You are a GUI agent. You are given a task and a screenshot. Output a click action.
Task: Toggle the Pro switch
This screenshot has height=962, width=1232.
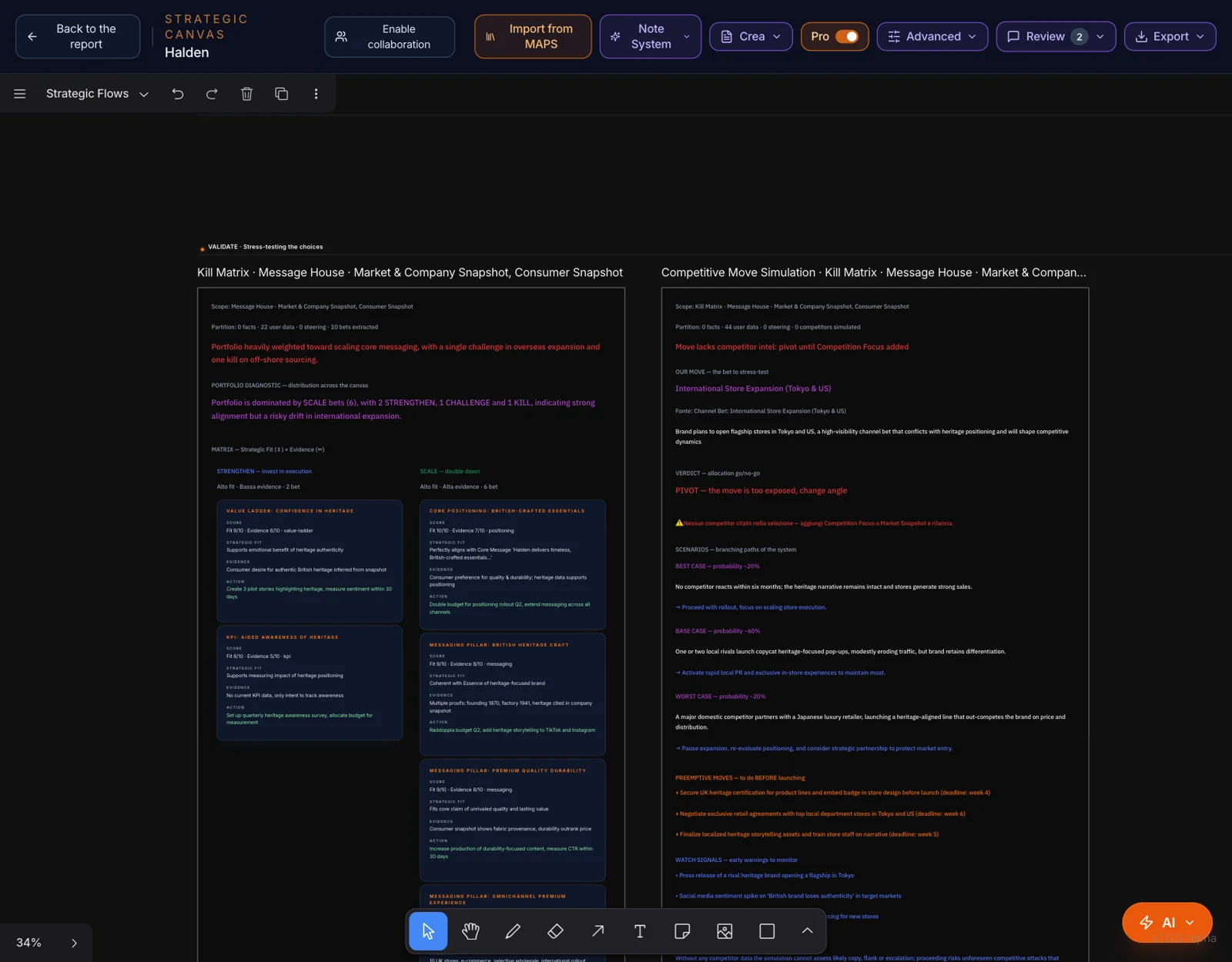pyautogui.click(x=847, y=36)
